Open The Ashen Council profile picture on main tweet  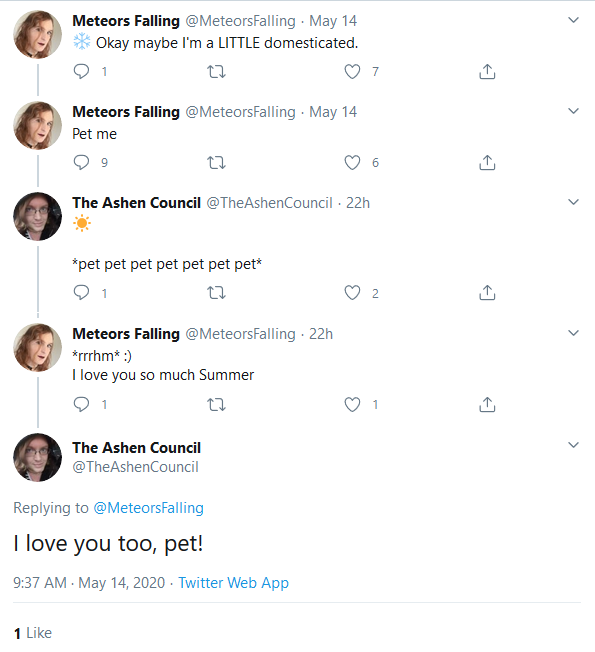pos(37,457)
